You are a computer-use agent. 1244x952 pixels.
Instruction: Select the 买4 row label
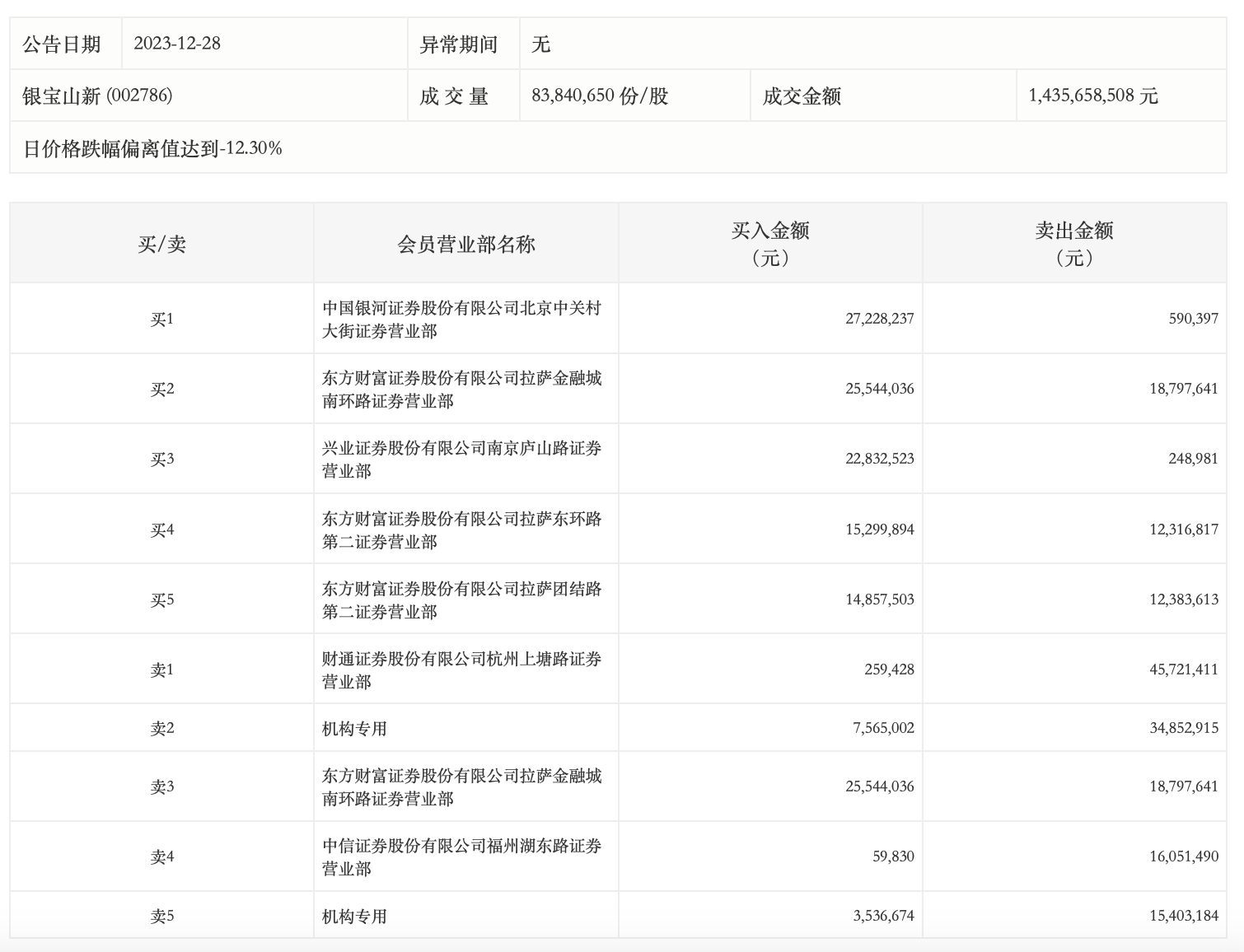[x=162, y=530]
